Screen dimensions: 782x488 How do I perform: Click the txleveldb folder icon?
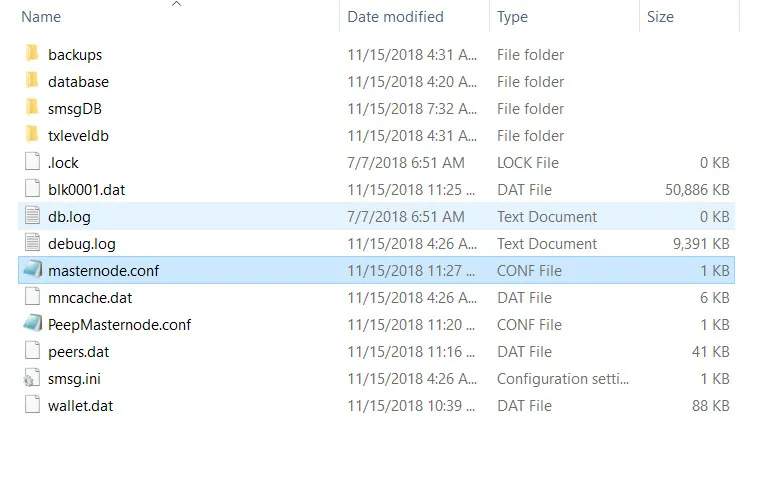click(x=32, y=134)
